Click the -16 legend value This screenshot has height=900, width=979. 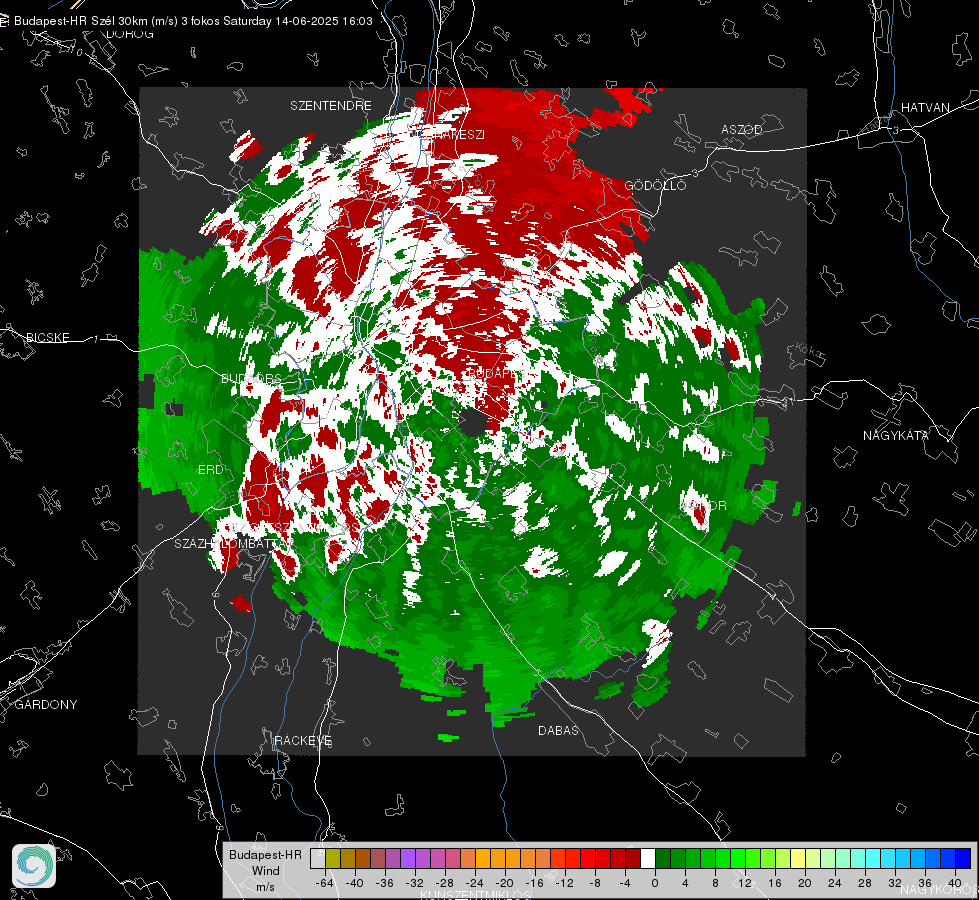click(534, 883)
